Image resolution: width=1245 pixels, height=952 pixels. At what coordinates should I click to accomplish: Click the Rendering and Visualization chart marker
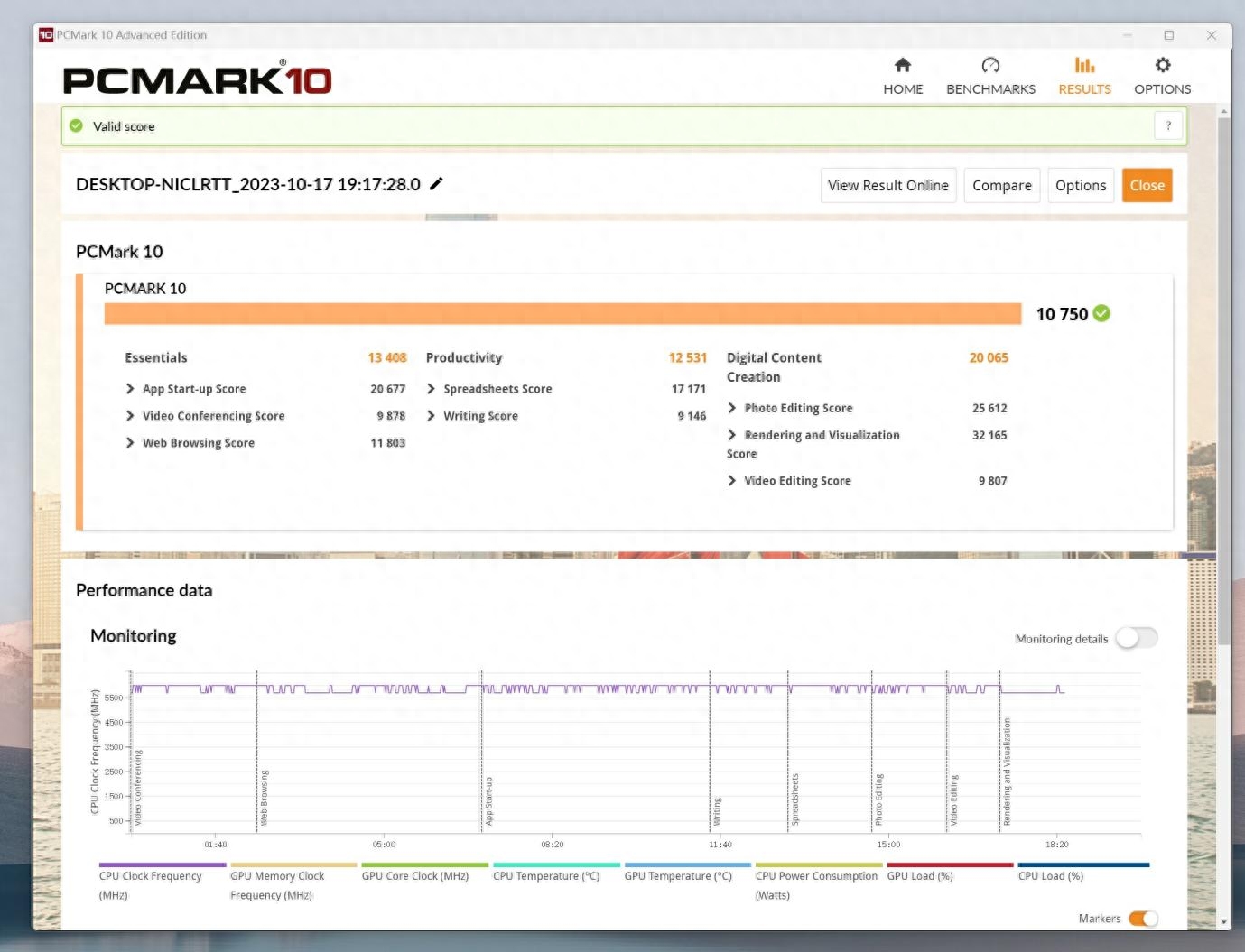1007,772
